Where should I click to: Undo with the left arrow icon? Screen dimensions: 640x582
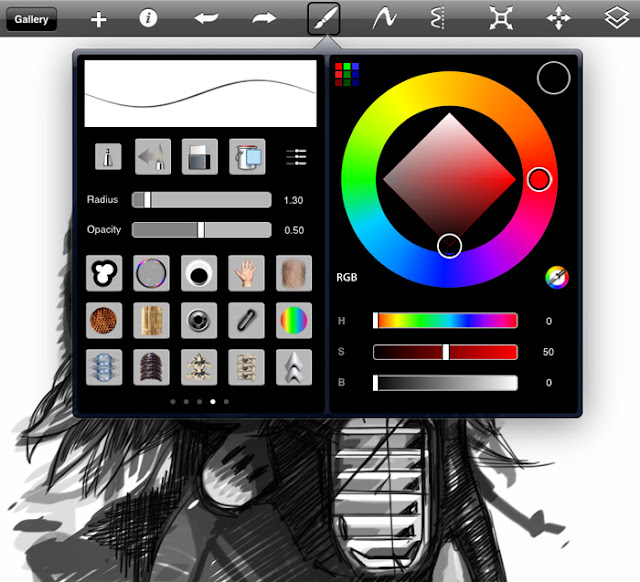pos(207,18)
